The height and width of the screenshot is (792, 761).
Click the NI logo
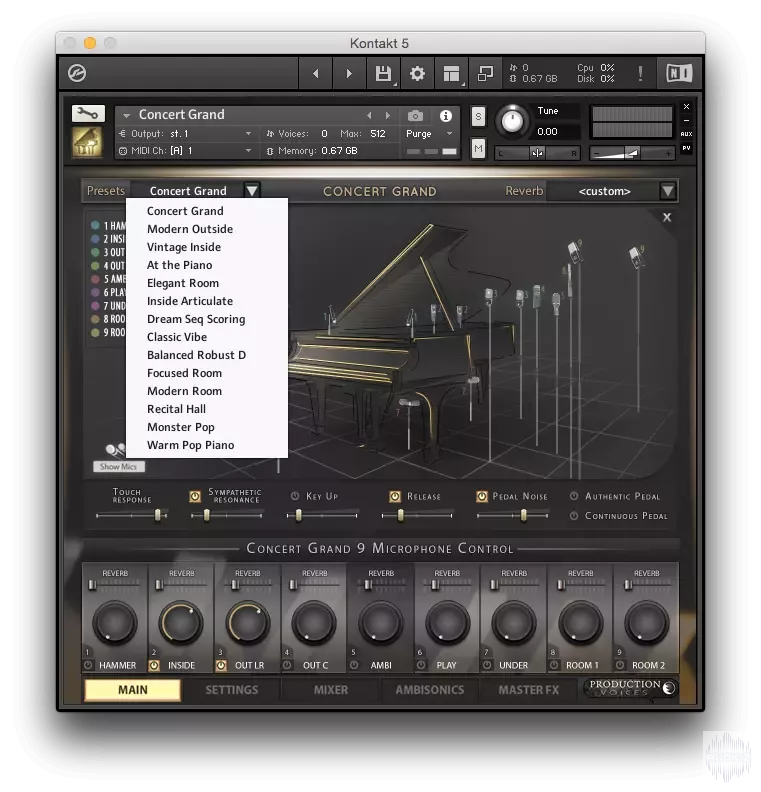pos(679,74)
